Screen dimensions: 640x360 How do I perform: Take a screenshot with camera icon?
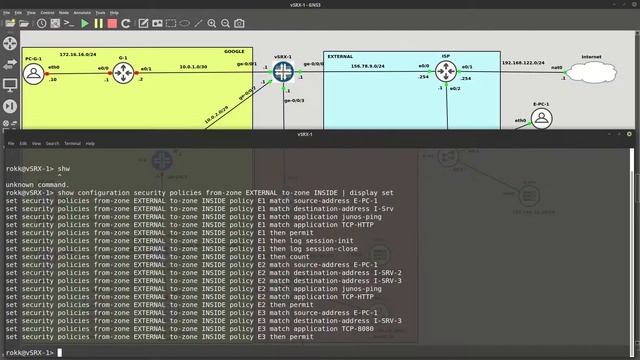(239, 23)
